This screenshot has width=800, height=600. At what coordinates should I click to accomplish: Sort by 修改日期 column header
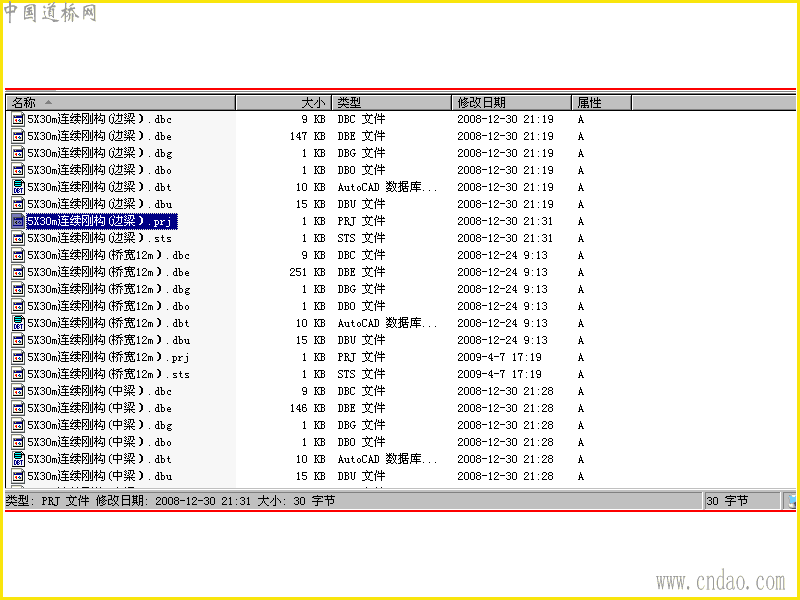tap(511, 103)
